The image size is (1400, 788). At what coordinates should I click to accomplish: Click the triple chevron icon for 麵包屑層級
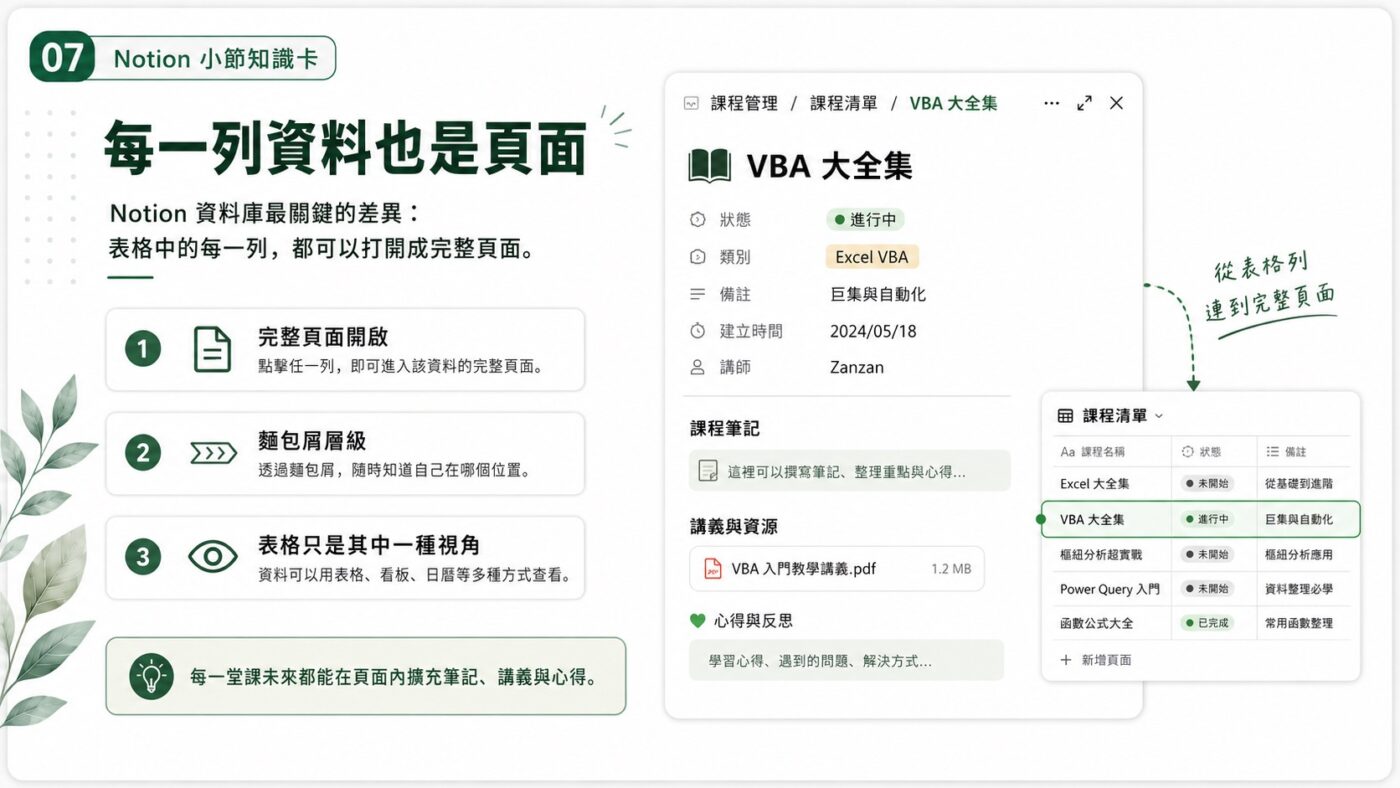(x=214, y=454)
